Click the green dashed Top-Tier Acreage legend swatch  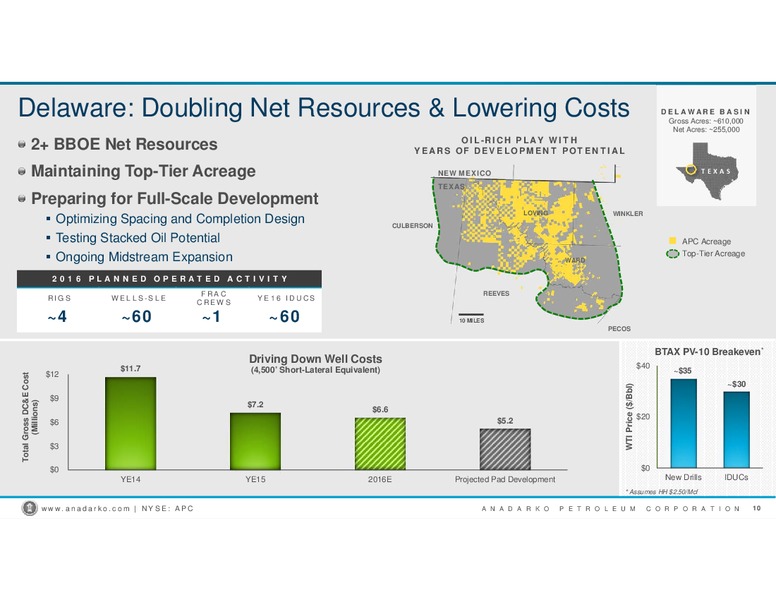(x=672, y=254)
